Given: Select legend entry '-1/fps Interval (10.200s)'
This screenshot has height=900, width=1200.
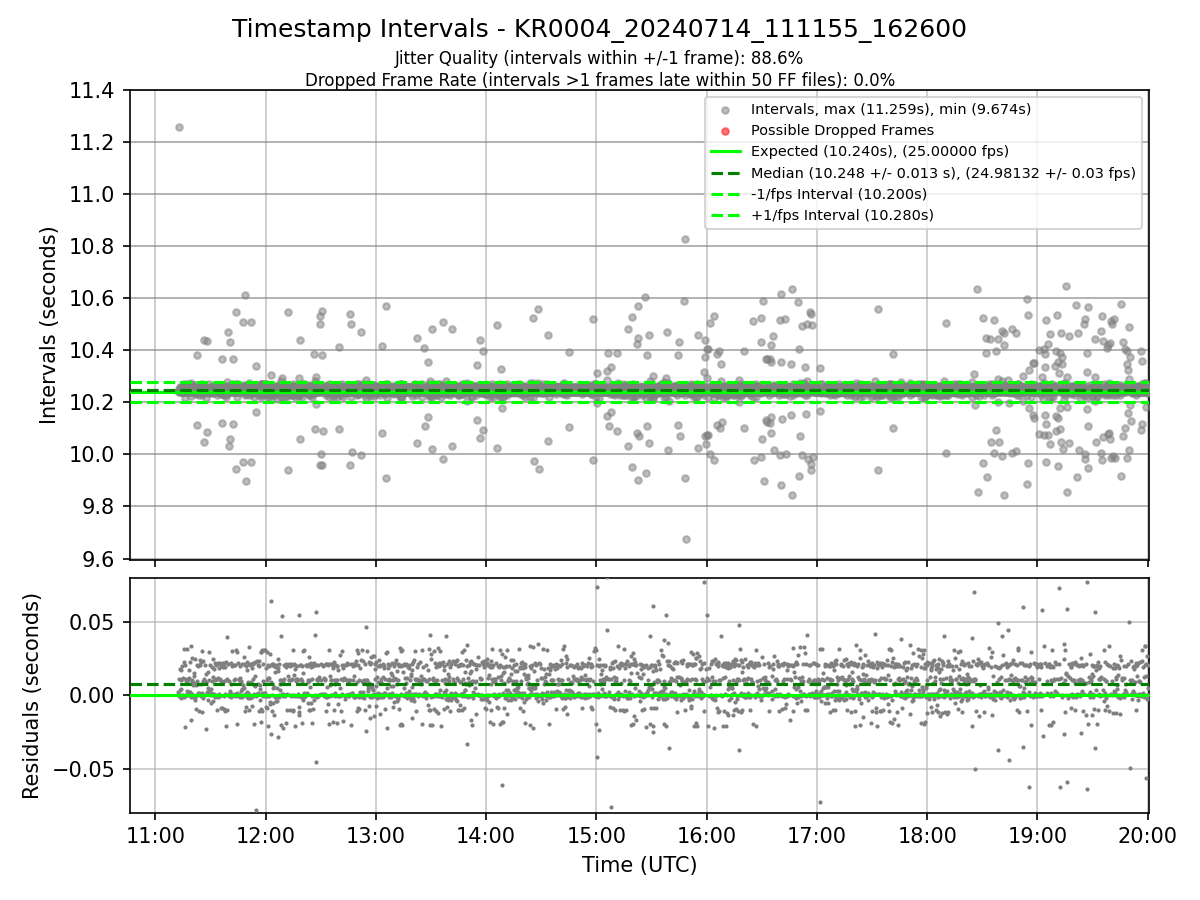Looking at the screenshot, I should click(839, 194).
